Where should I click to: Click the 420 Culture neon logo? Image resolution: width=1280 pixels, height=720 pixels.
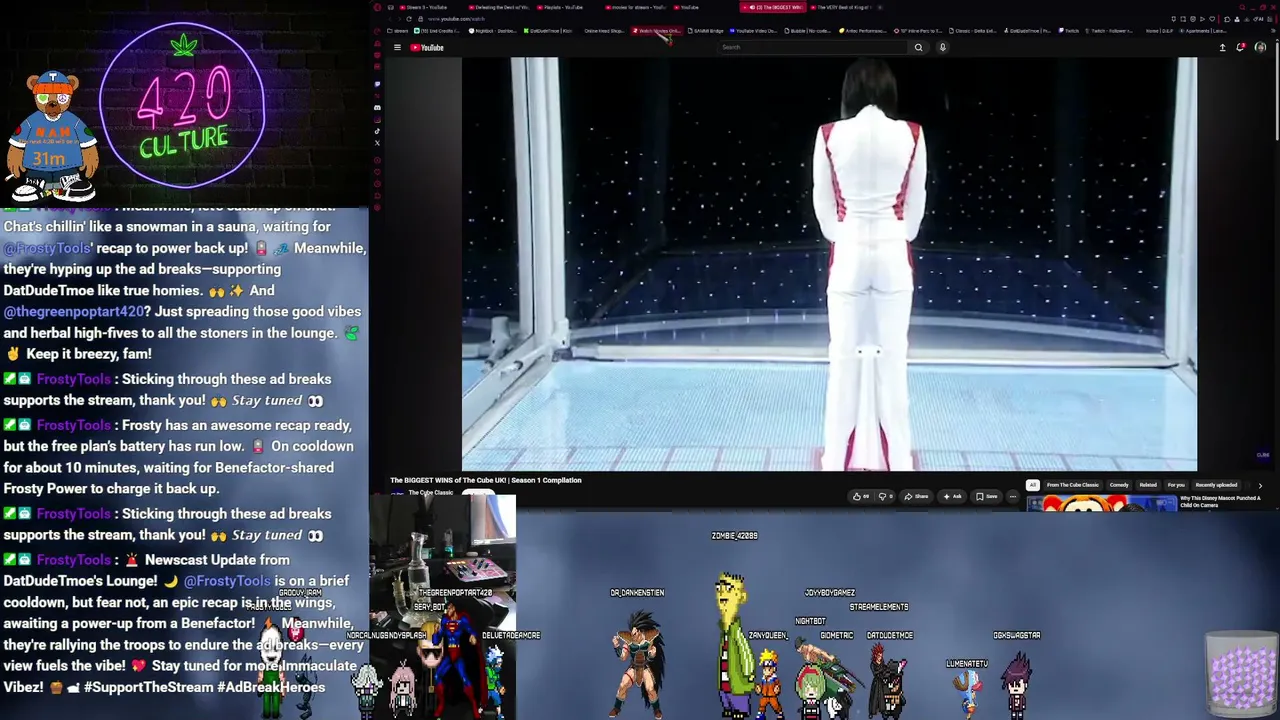pyautogui.click(x=182, y=105)
